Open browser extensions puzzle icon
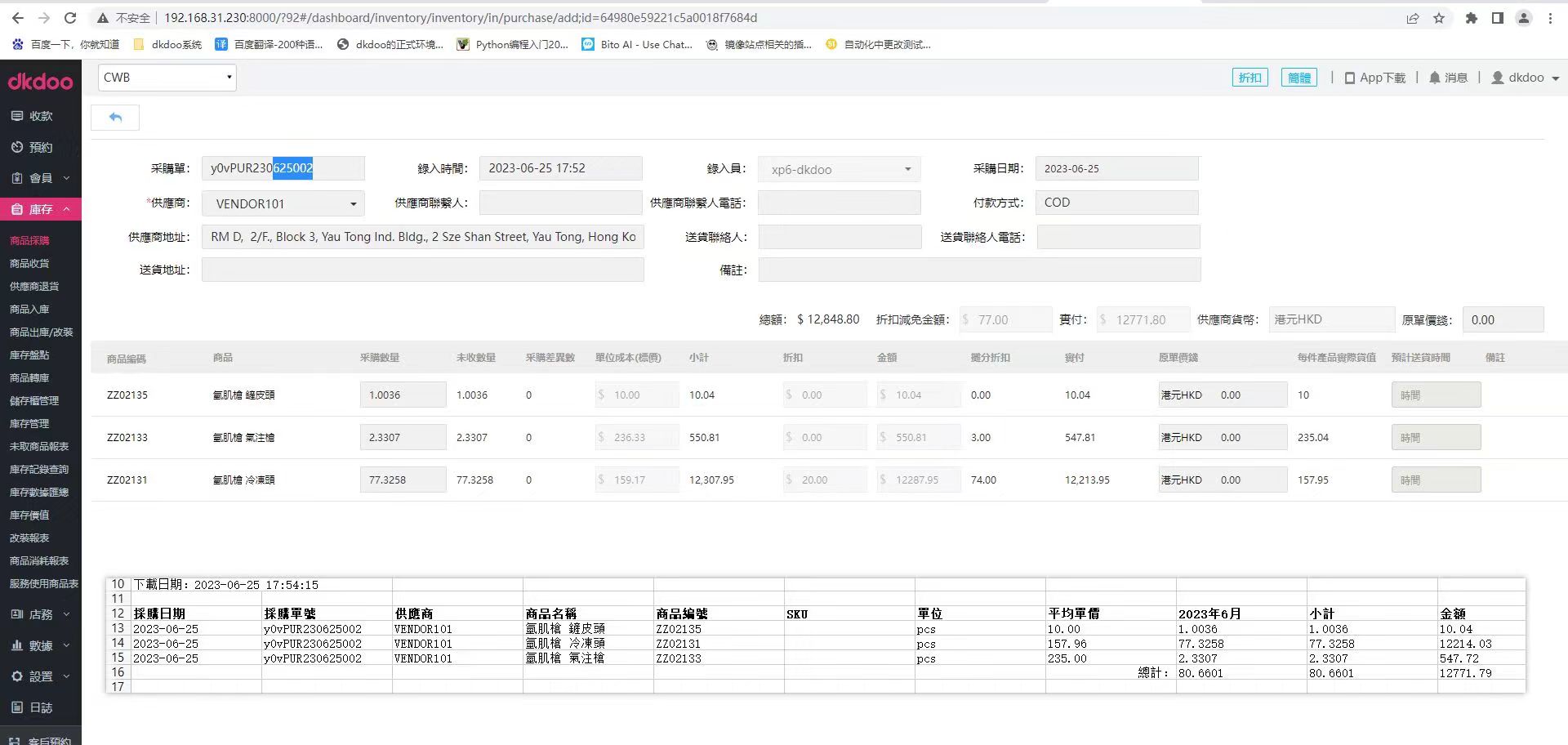Viewport: 1568px width, 745px height. [x=1472, y=18]
